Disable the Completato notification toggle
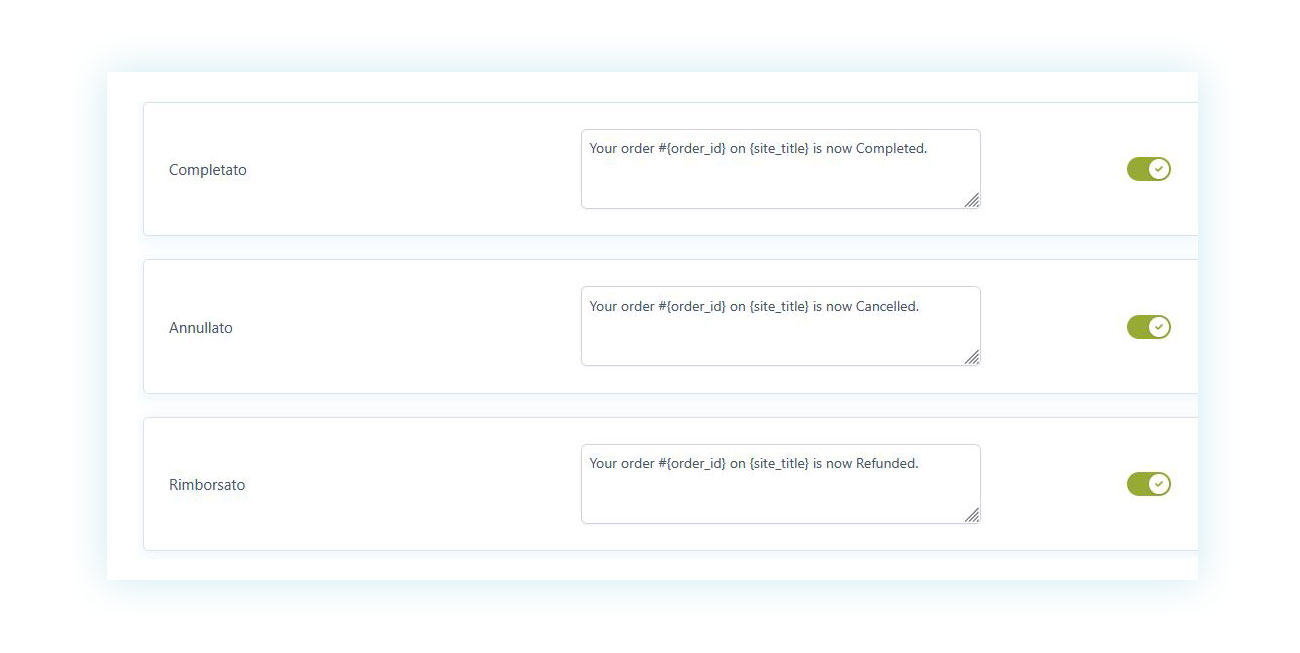Screen dimensions: 1300x653 1148,169
